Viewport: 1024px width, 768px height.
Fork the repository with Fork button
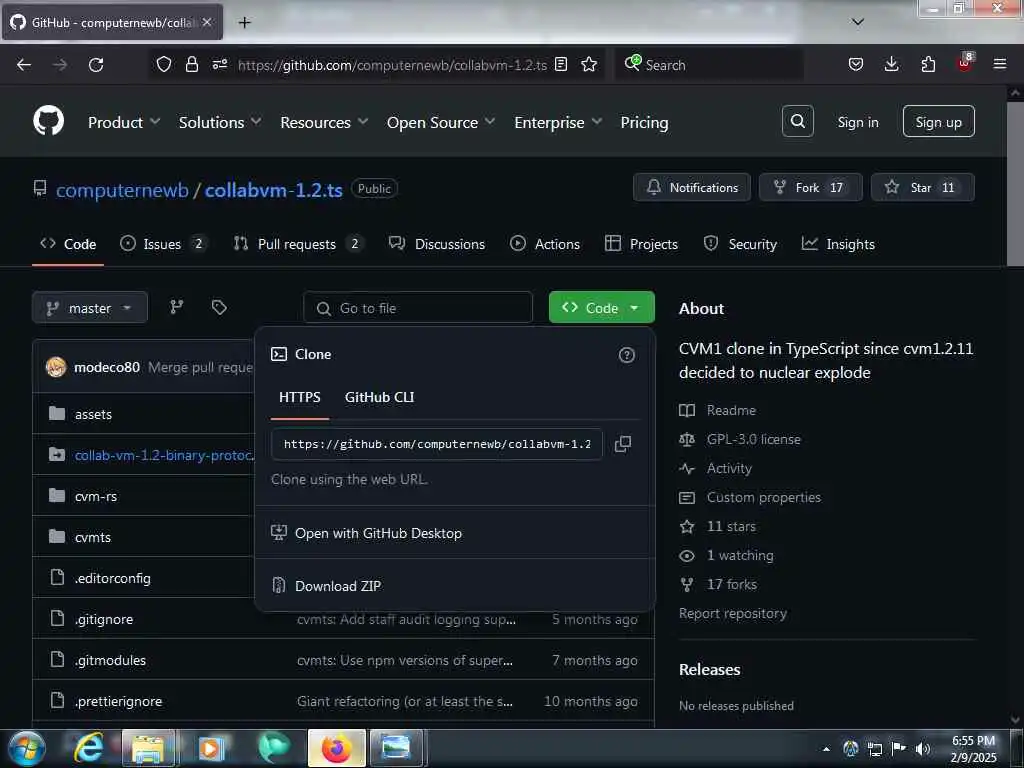click(810, 187)
